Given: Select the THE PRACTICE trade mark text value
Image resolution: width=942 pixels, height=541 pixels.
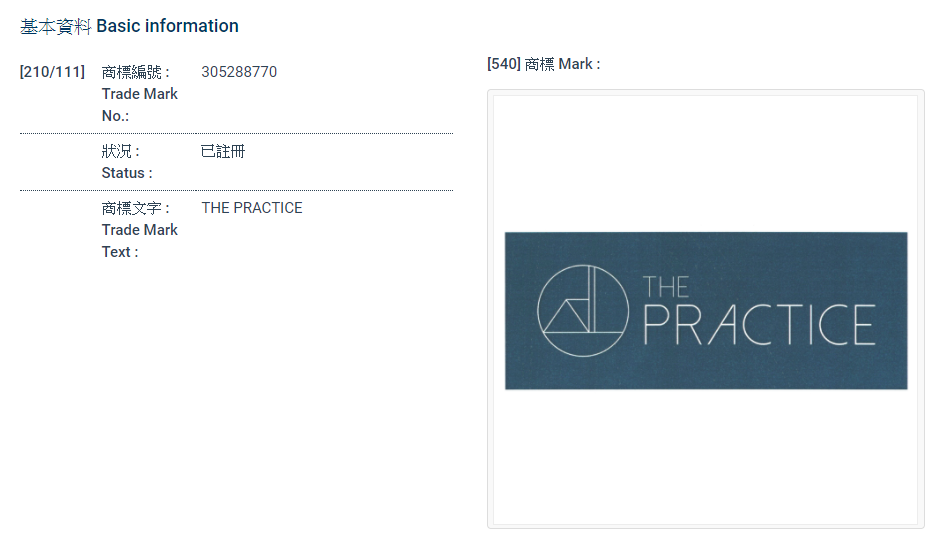Looking at the screenshot, I should click(252, 208).
